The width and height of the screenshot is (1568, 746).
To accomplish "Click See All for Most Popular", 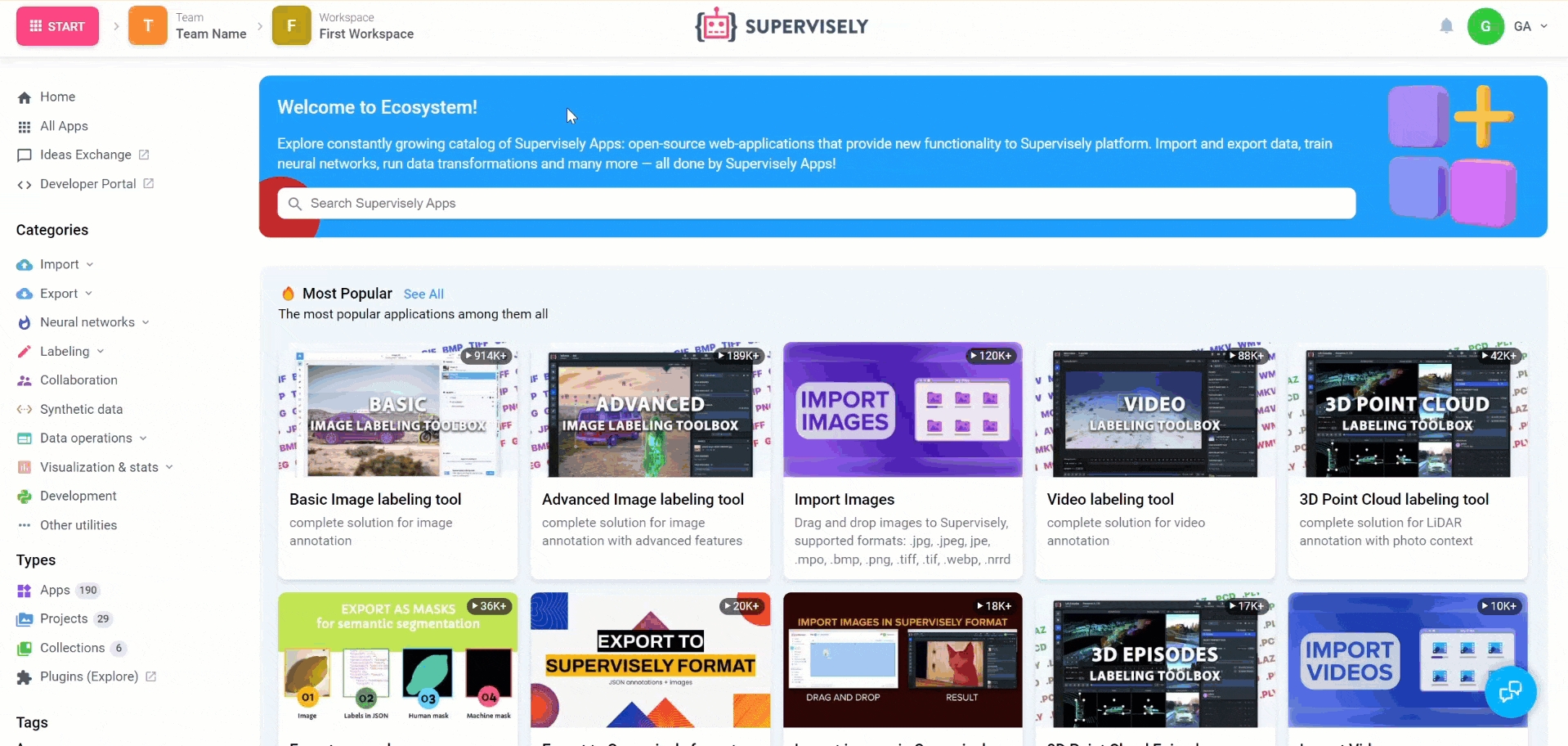I will point(423,294).
